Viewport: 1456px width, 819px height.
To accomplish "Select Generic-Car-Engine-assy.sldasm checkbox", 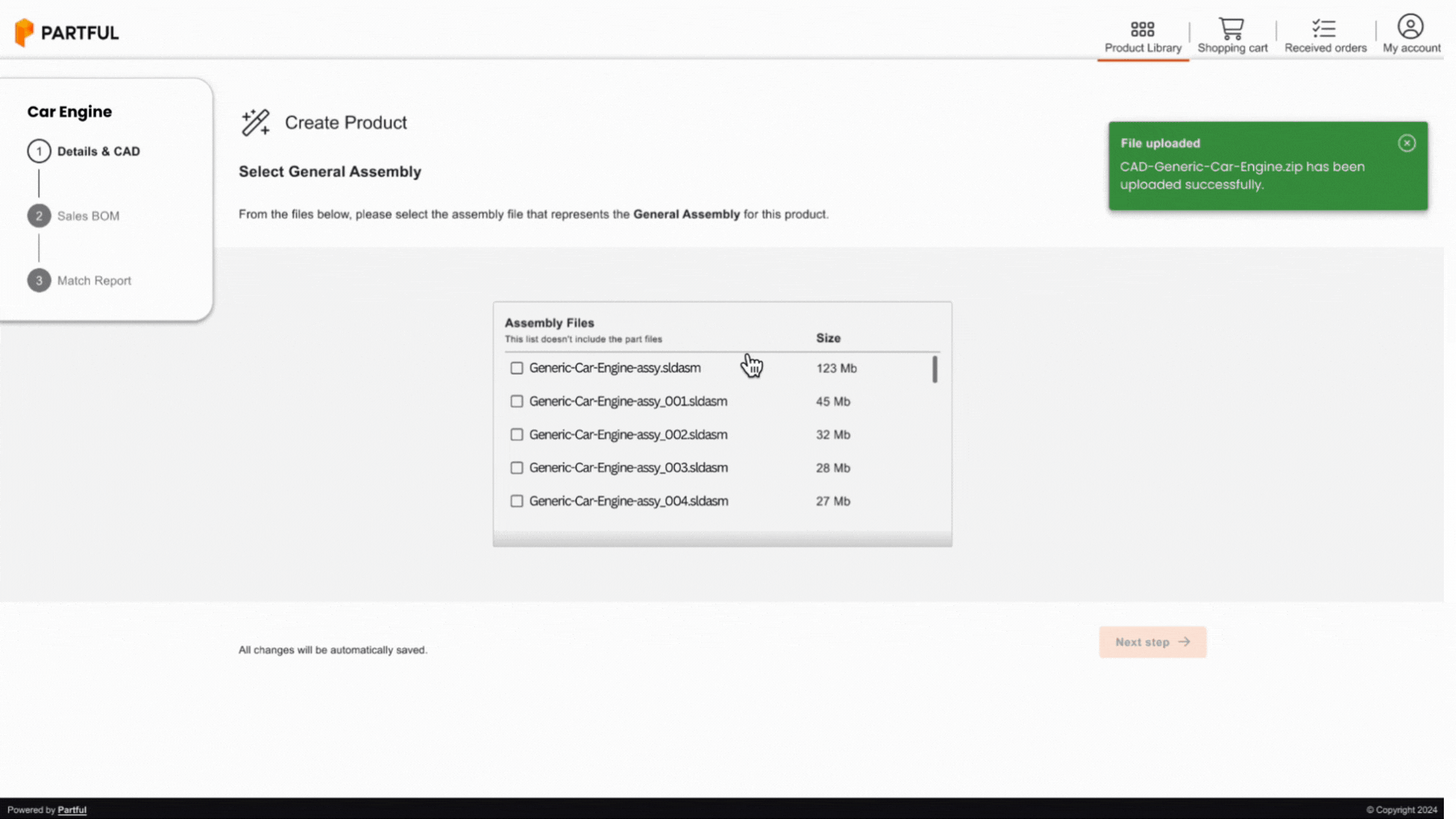I will (517, 368).
